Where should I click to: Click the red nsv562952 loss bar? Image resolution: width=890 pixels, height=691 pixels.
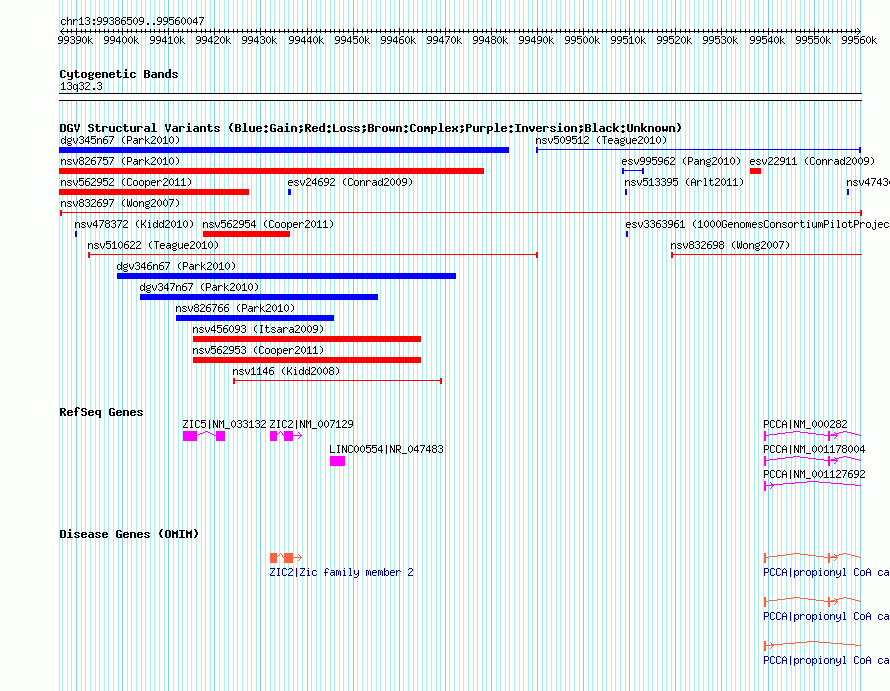tap(154, 192)
